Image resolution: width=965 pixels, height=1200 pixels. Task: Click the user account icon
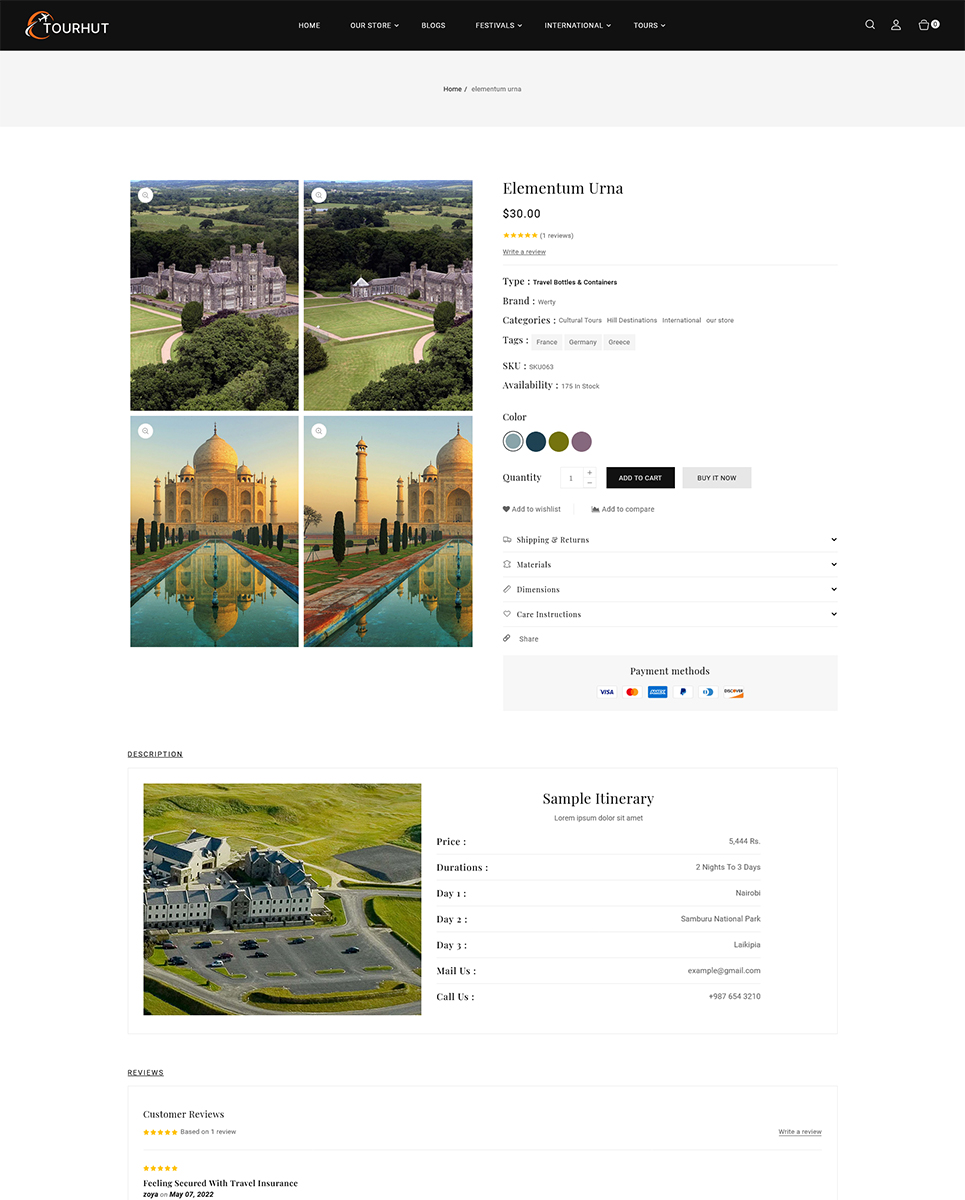(896, 25)
